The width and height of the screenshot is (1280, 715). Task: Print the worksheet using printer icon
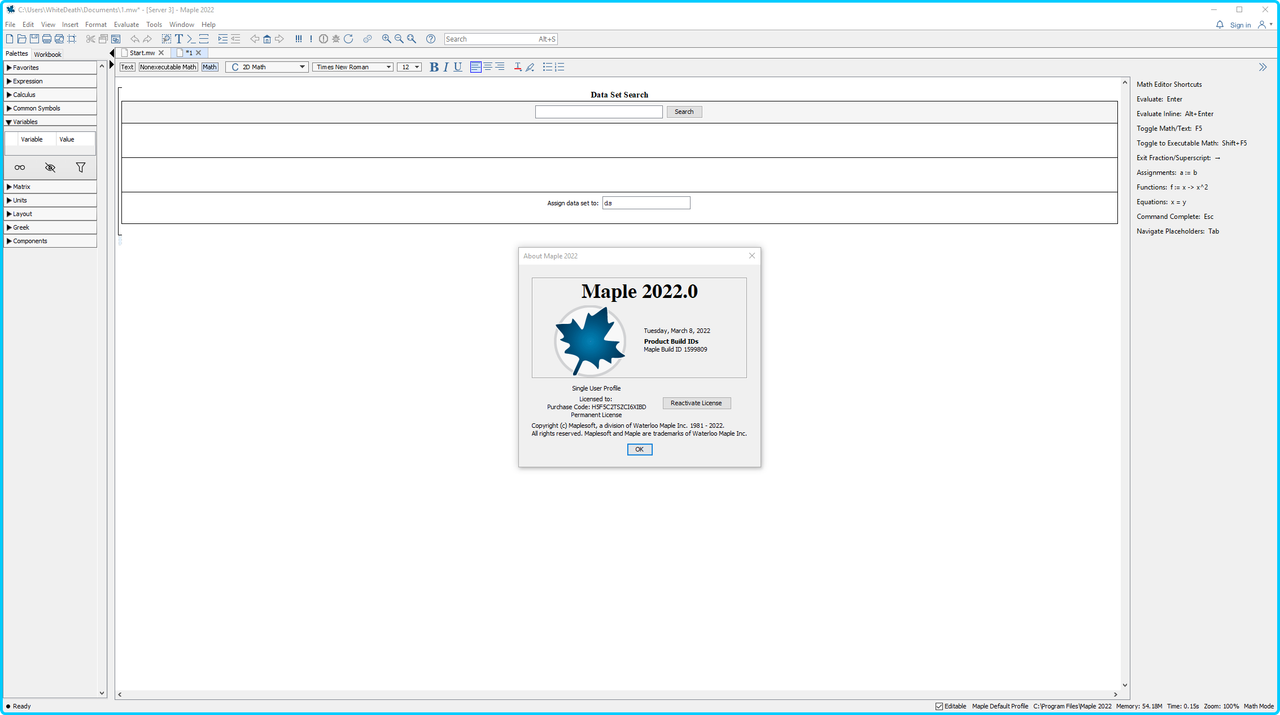coord(46,39)
